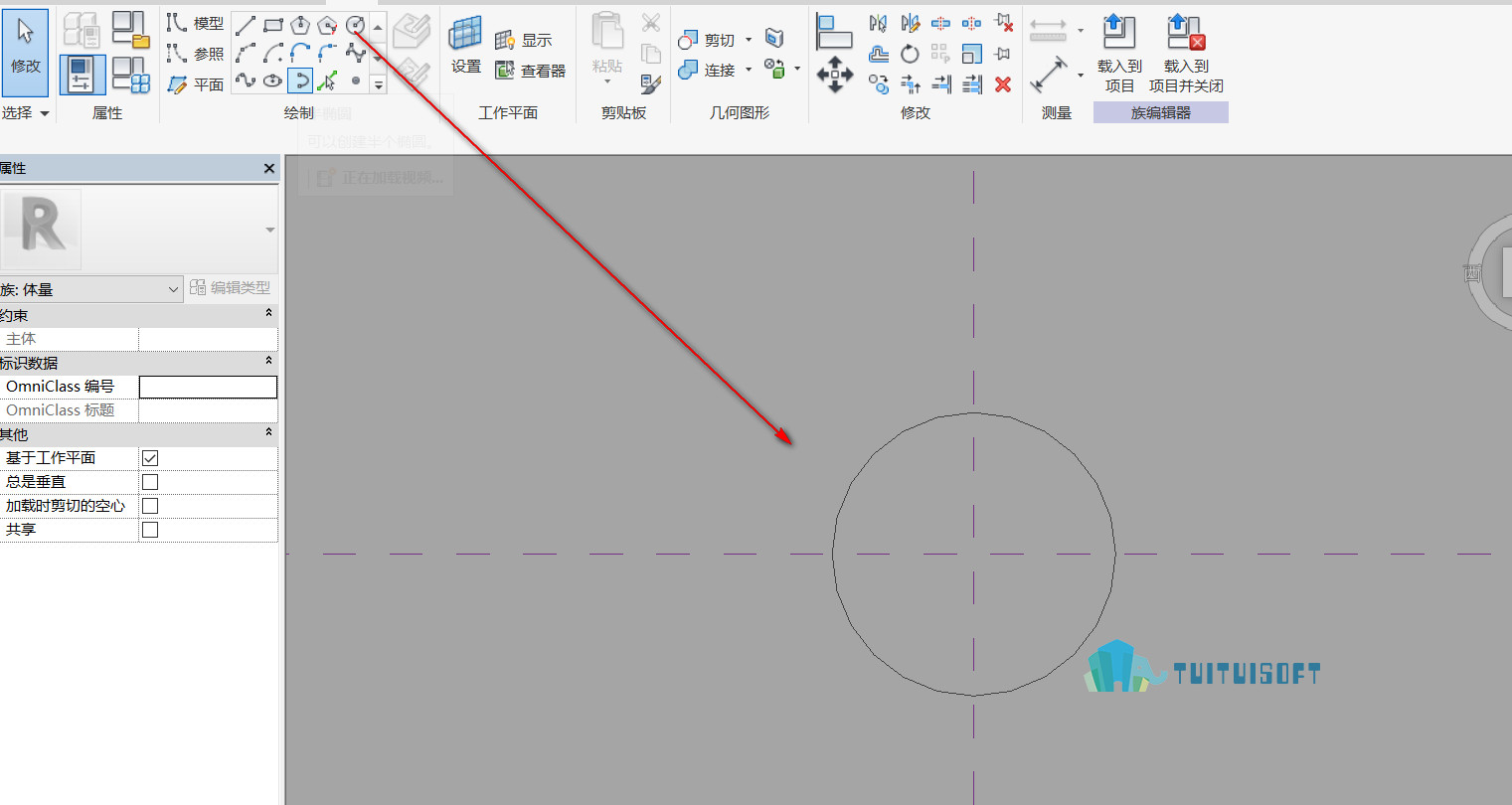Image resolution: width=1512 pixels, height=805 pixels.
Task: Open the 连接 geometry dropdown arrow
Action: [750, 70]
